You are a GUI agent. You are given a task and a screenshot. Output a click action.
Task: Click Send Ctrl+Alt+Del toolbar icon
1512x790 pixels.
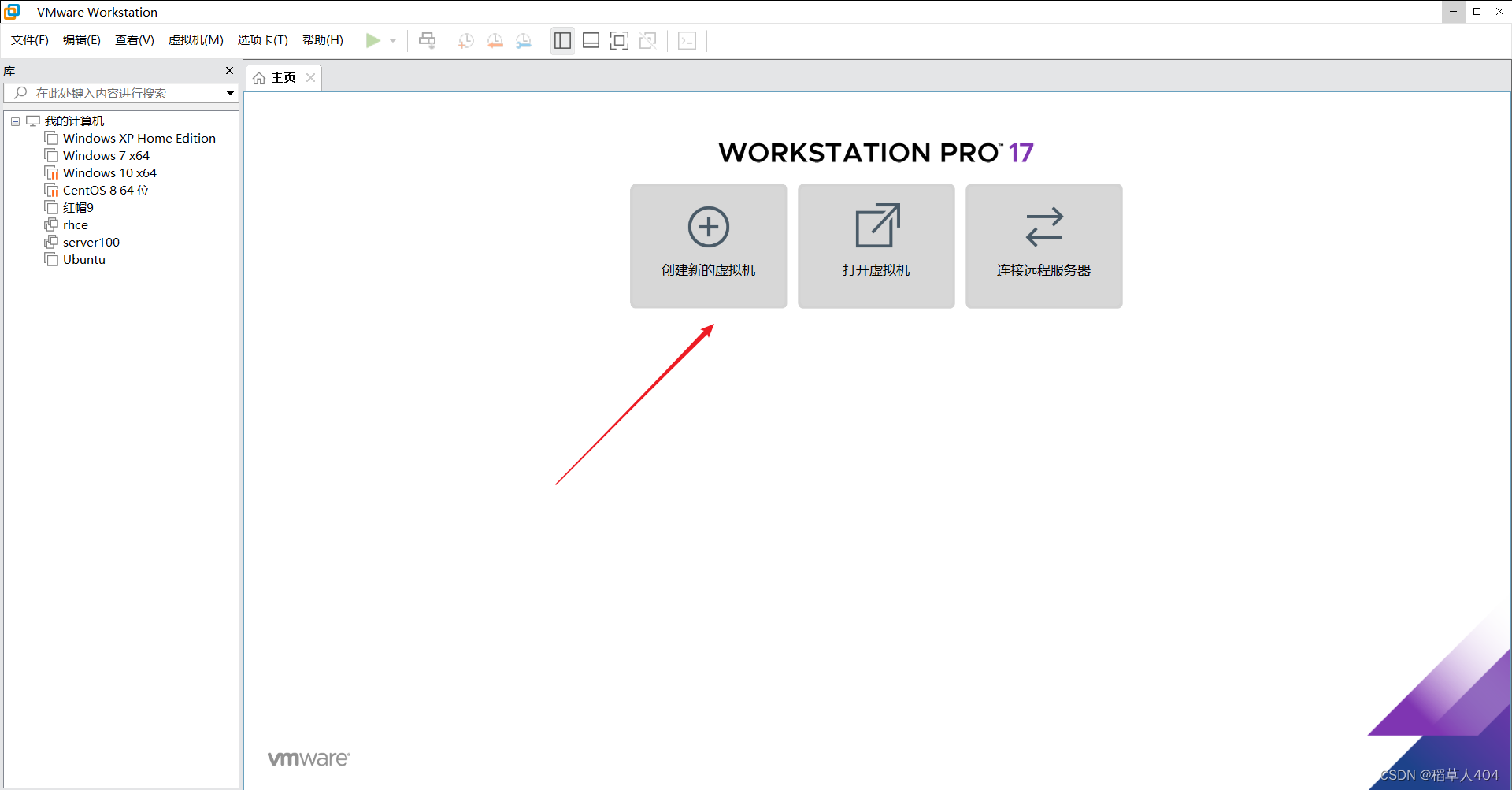tap(427, 40)
